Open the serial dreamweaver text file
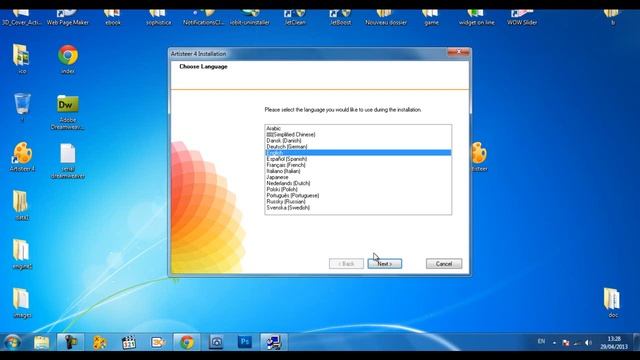Screen dimensions: 640x360 pos(68,161)
